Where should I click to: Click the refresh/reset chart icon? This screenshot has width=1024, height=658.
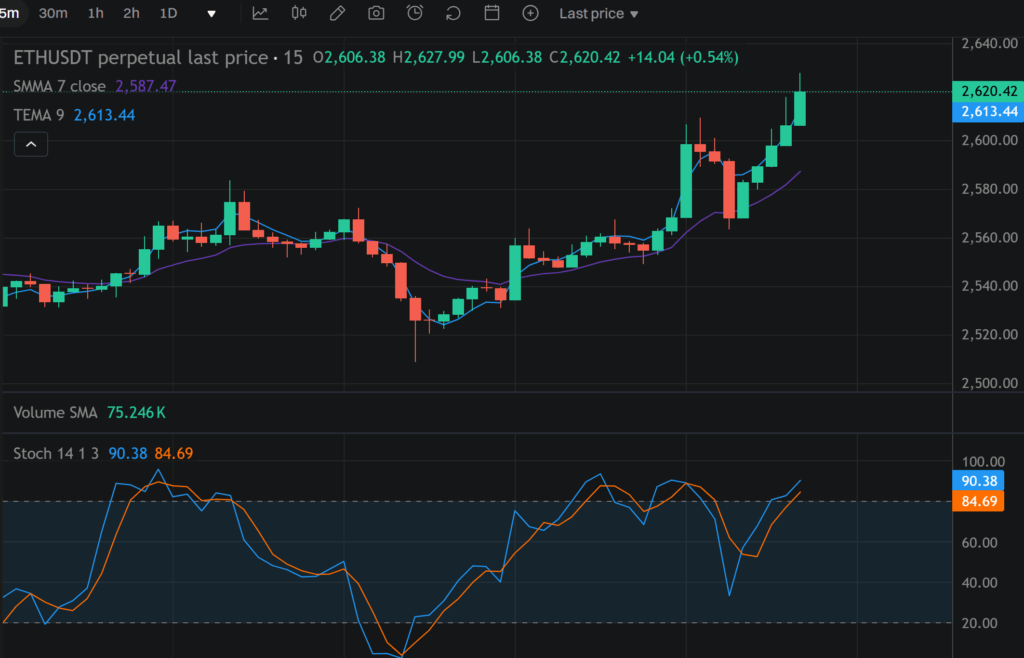pos(453,13)
